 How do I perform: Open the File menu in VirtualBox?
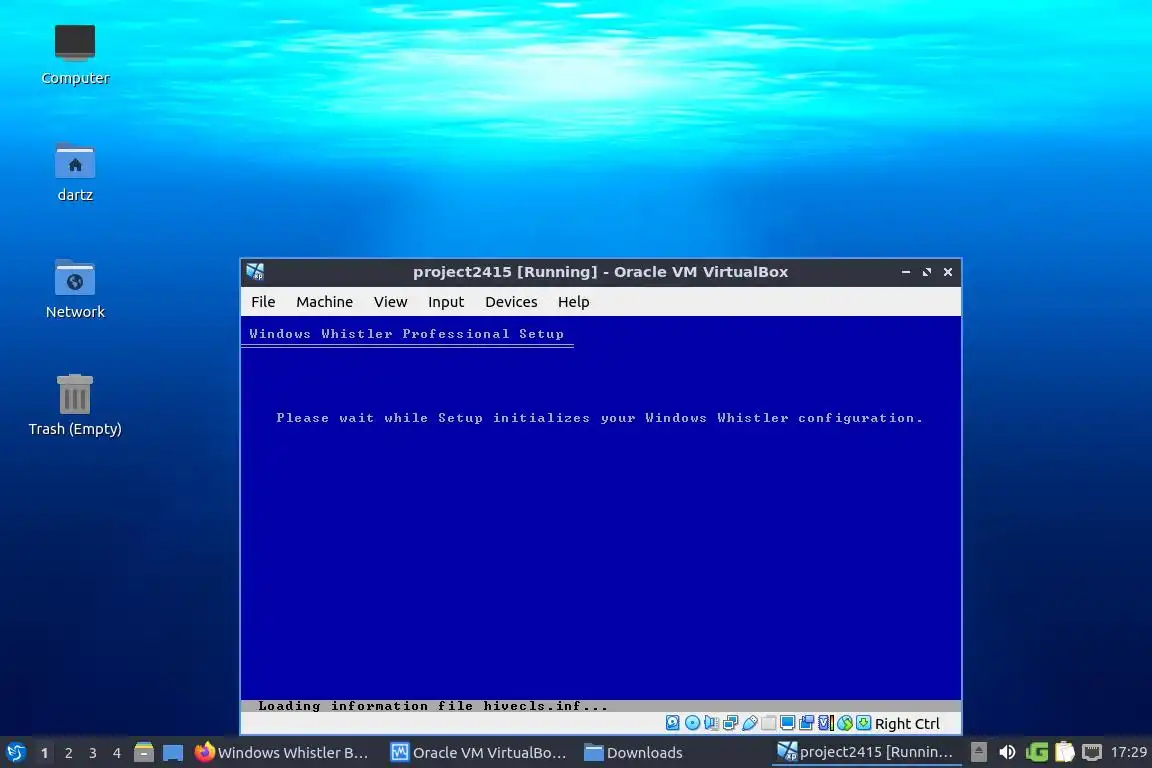pos(263,301)
